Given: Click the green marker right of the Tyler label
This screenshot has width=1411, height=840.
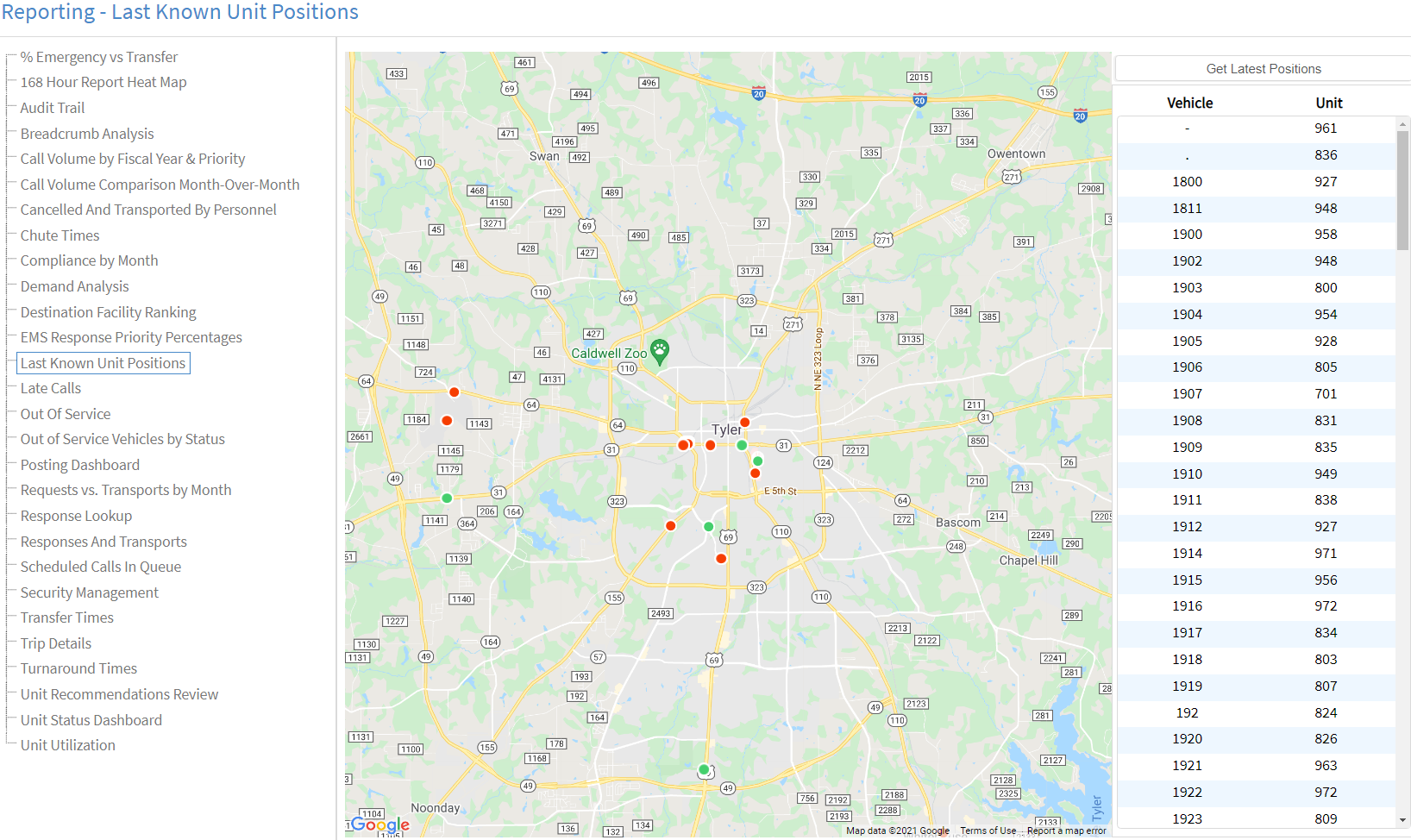Looking at the screenshot, I should (742, 445).
